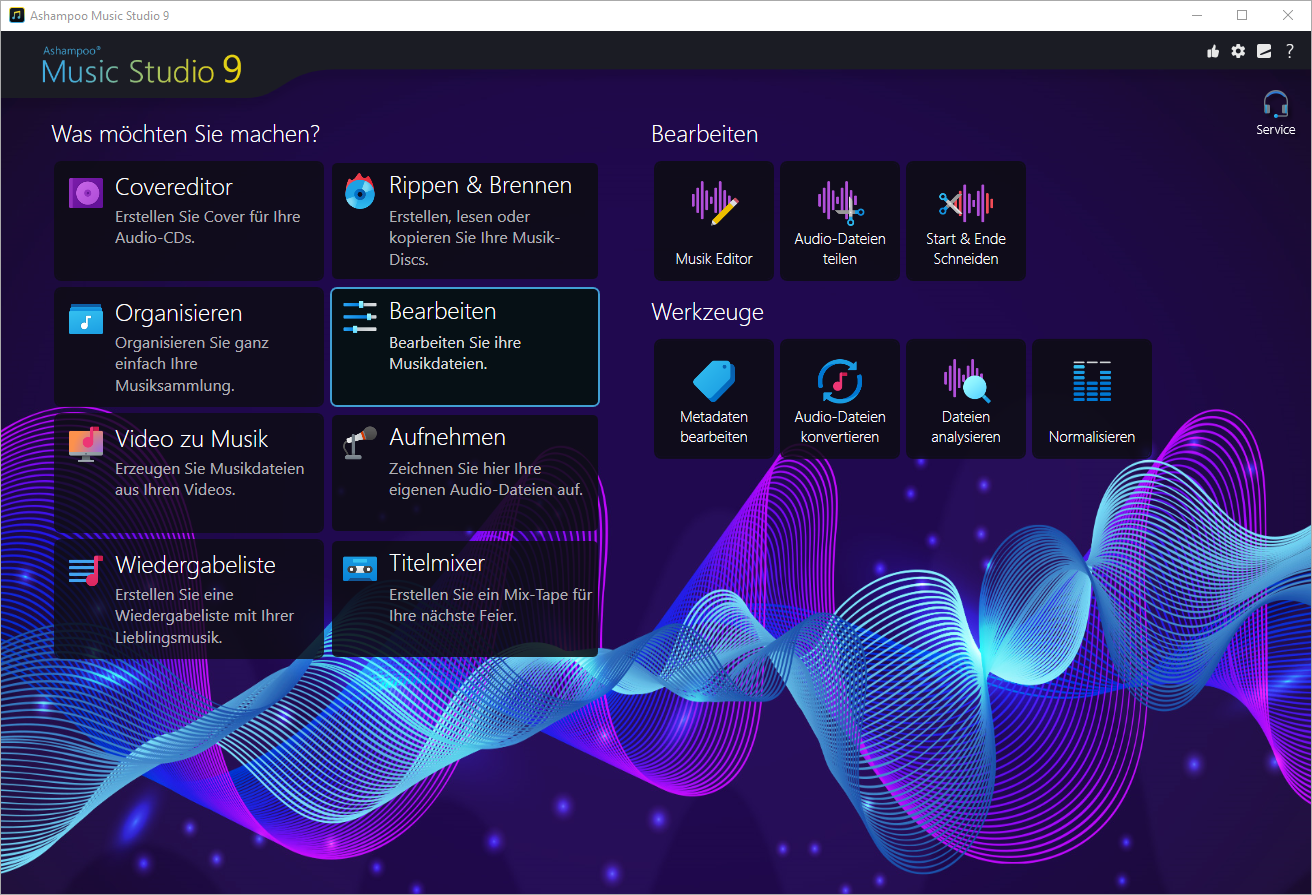Click the thumbs-up feedback icon
The width and height of the screenshot is (1312, 895).
[x=1213, y=51]
